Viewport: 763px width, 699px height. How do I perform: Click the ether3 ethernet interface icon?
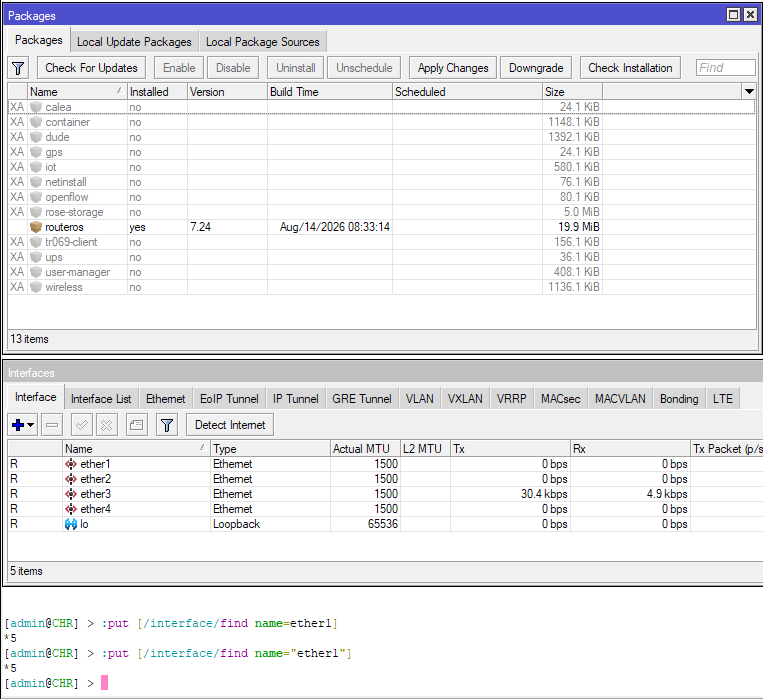click(x=71, y=494)
